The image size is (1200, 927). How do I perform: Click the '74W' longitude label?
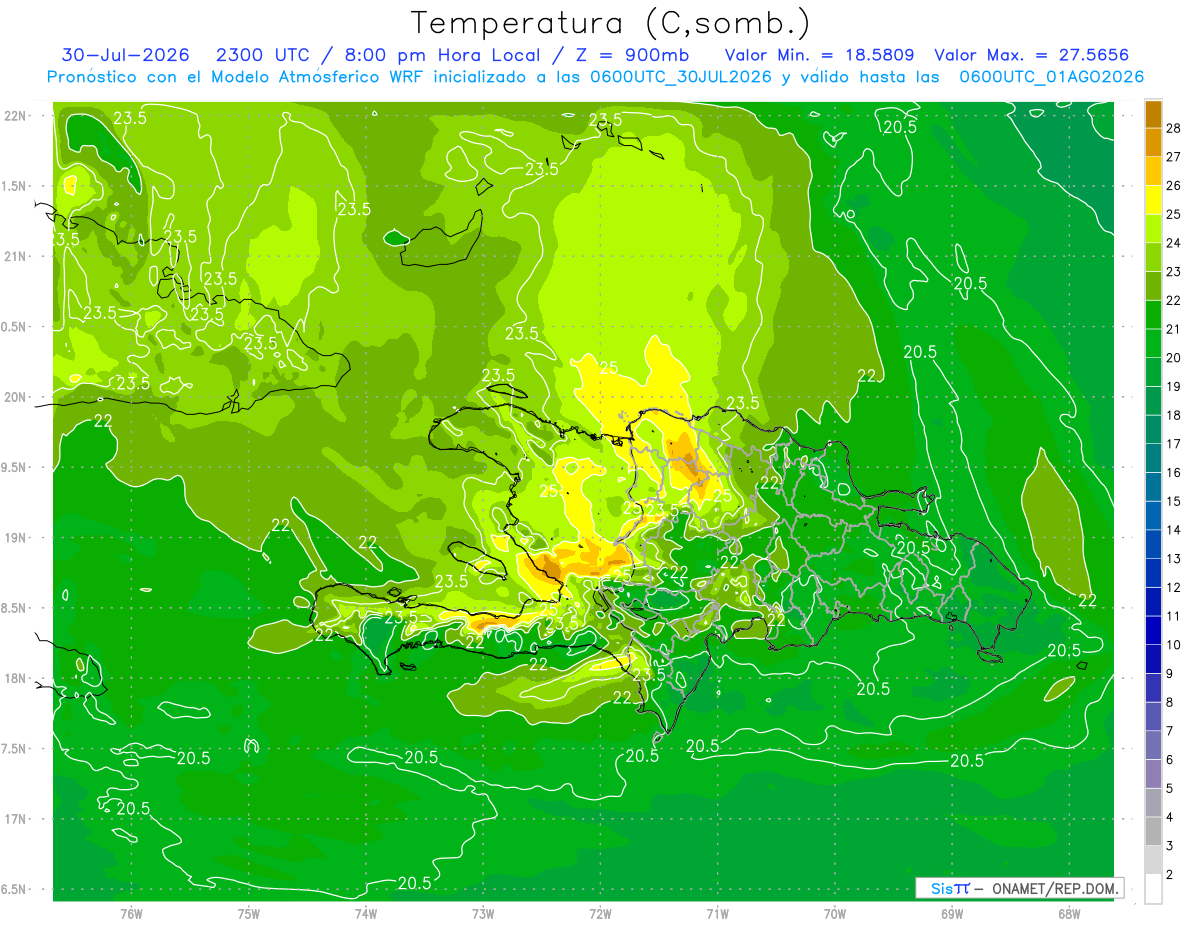pyautogui.click(x=366, y=913)
